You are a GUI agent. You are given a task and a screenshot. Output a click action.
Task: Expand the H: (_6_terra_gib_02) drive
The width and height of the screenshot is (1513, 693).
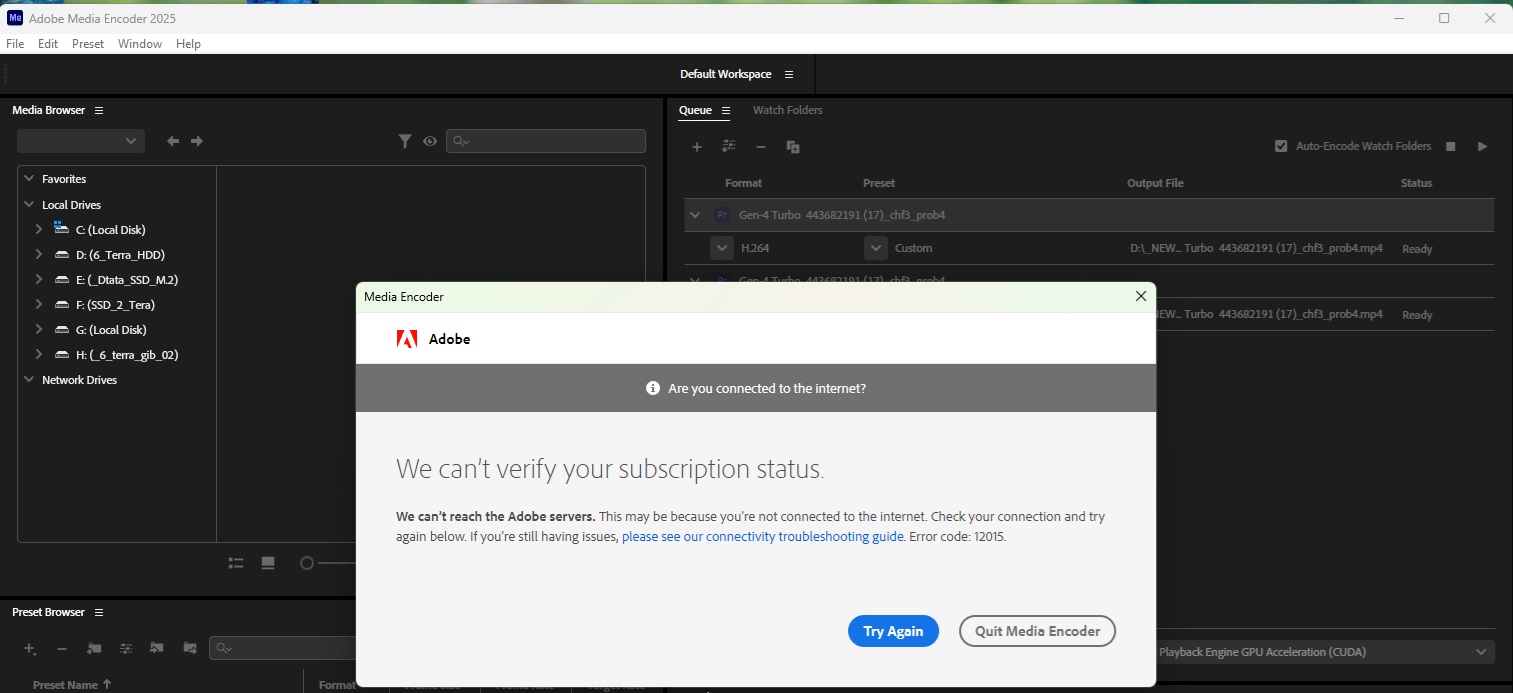[x=38, y=355]
